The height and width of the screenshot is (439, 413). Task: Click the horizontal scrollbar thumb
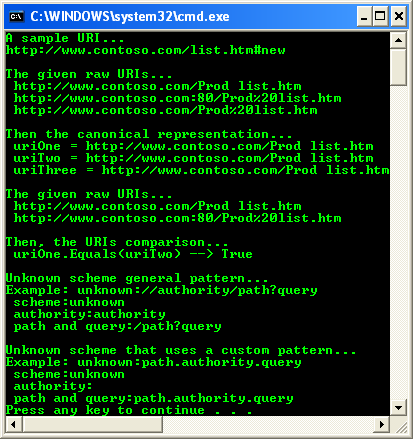coord(92,424)
